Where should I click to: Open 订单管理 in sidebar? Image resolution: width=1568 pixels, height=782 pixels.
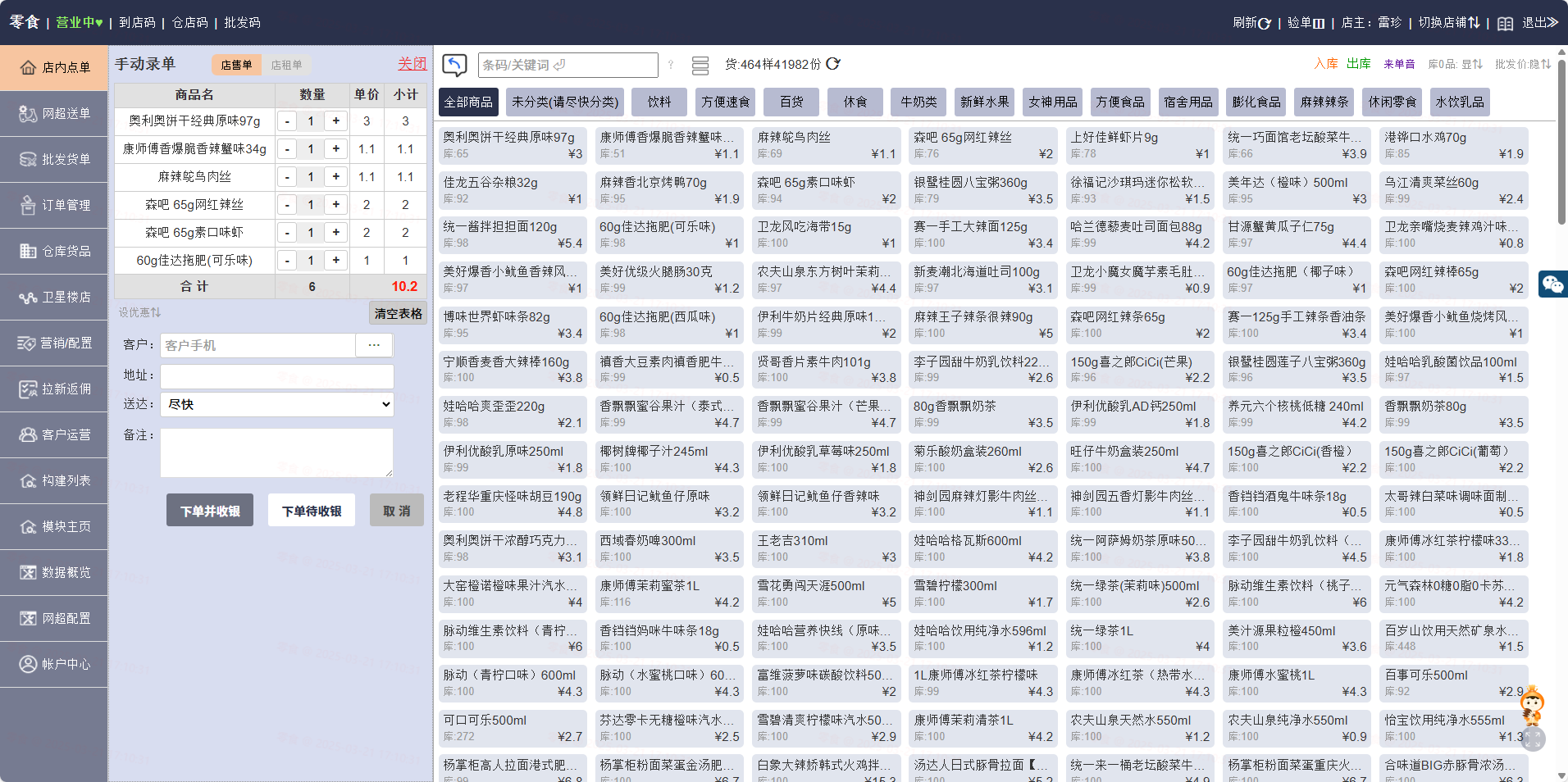(x=54, y=206)
